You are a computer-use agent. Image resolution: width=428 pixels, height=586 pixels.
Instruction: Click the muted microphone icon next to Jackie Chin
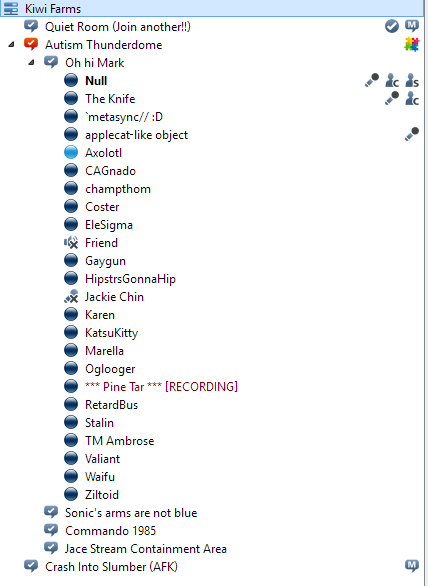pos(71,296)
